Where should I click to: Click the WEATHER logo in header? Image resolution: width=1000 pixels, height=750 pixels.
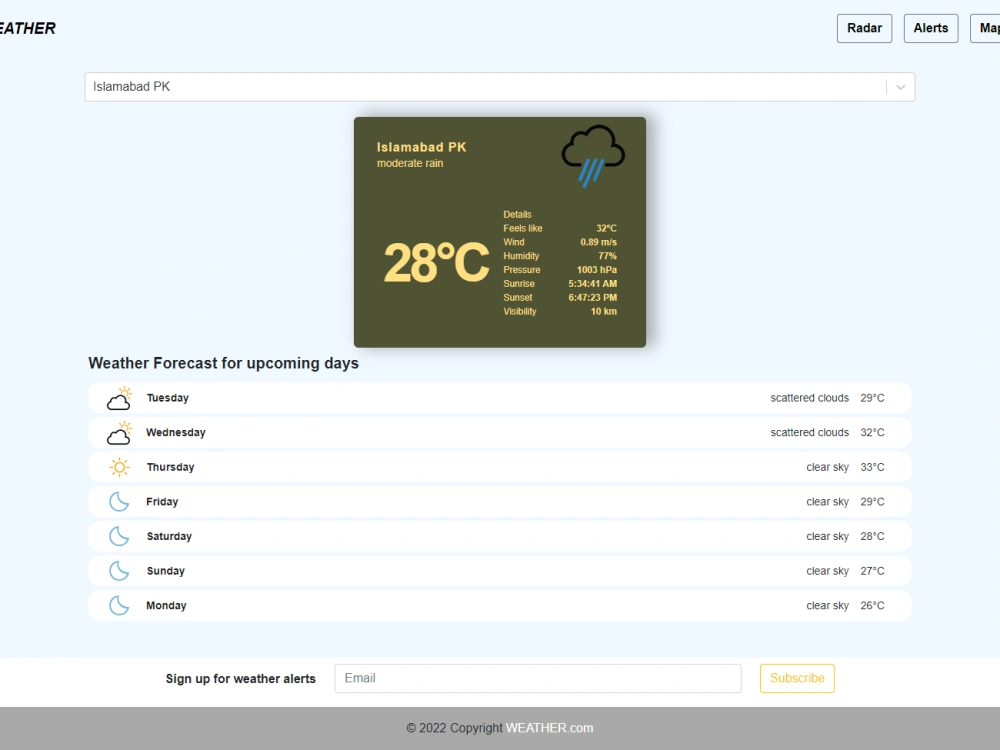pos(27,28)
